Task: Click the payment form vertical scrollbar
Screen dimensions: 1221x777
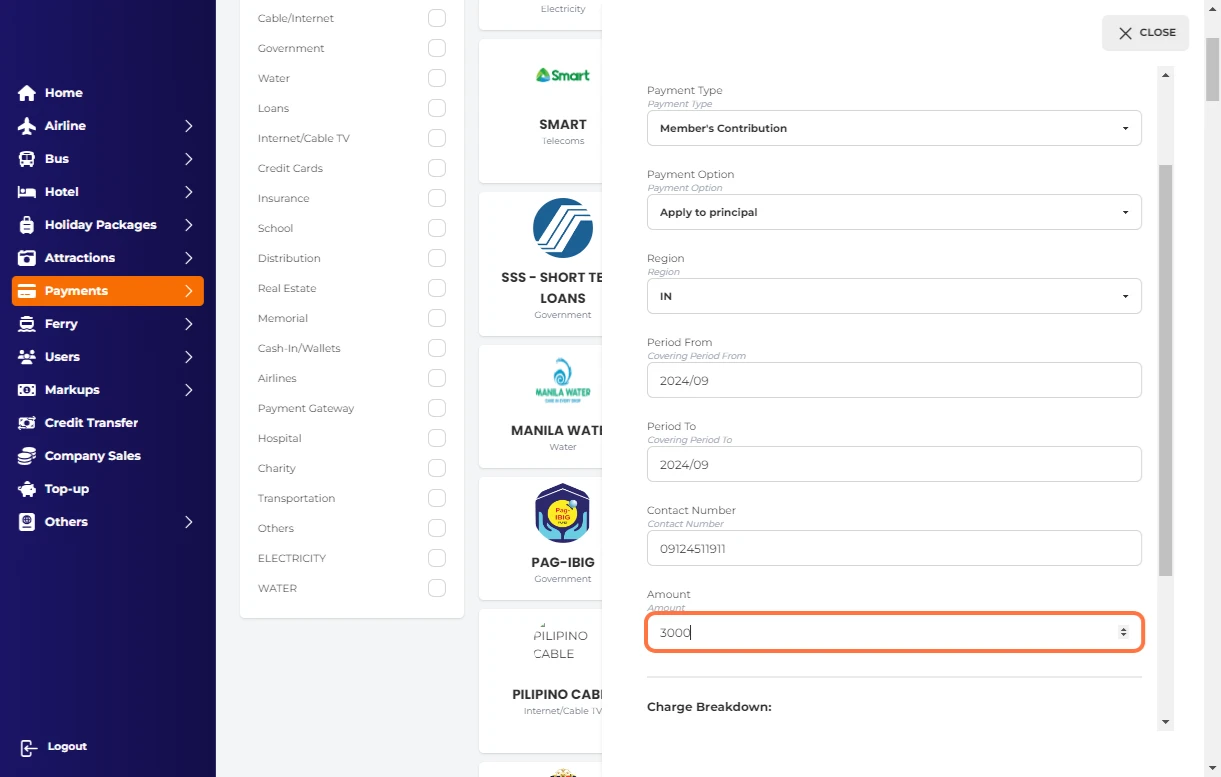Action: (1165, 370)
